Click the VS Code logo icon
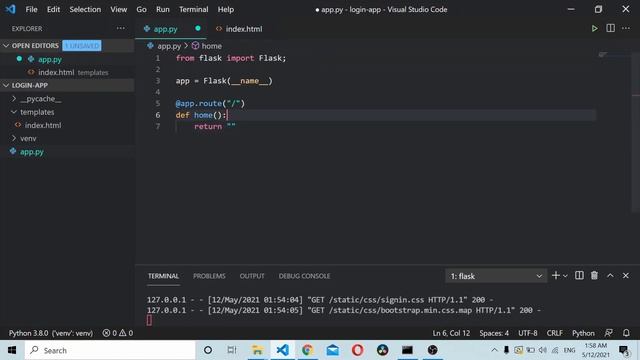The image size is (640, 360). point(11,9)
